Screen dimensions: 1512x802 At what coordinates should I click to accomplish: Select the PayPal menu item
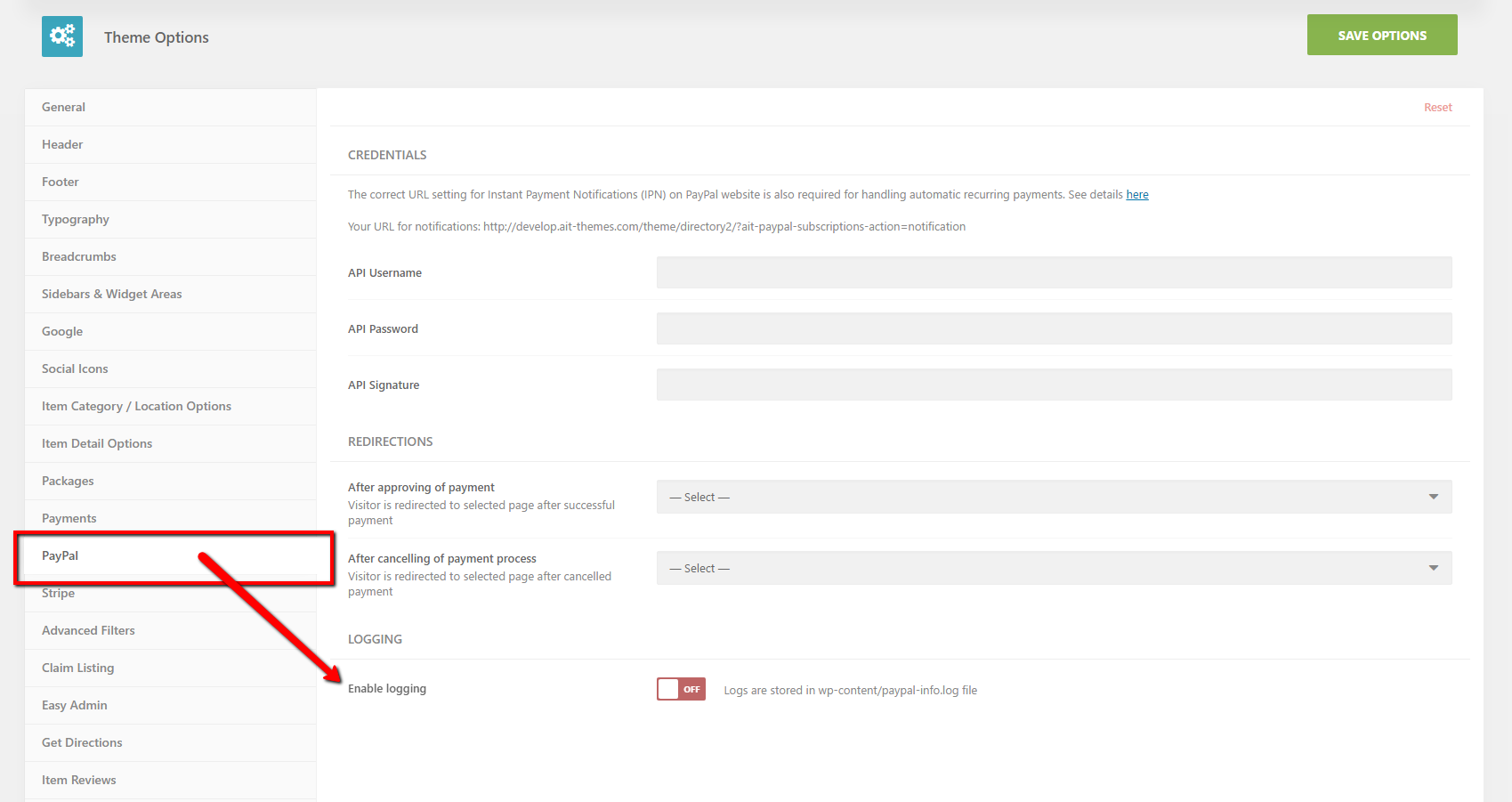point(170,555)
